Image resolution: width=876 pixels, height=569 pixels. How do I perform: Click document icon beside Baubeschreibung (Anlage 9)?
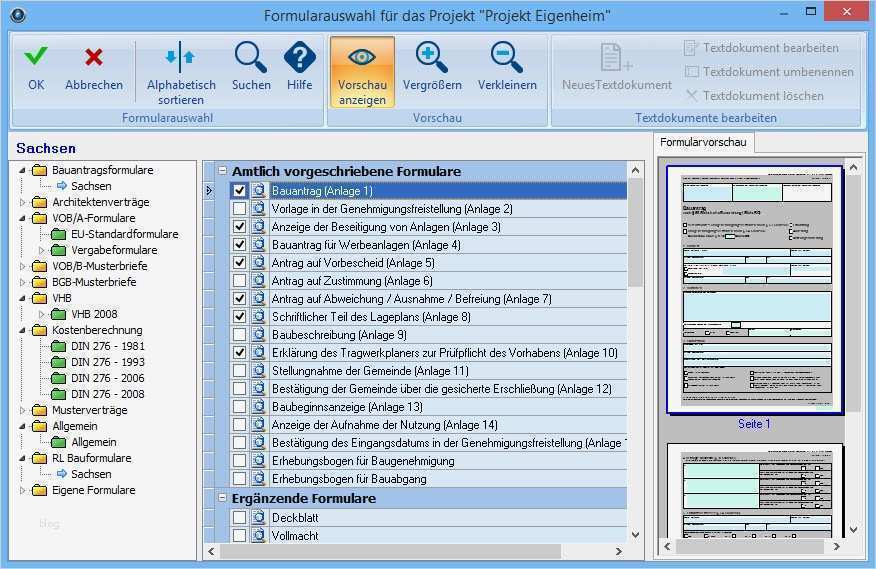point(259,335)
